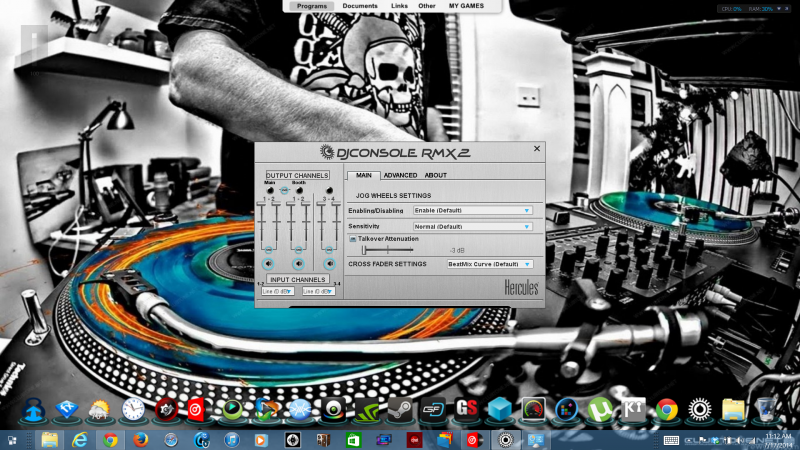Click the Talkover Attenuation slider handle

point(363,250)
